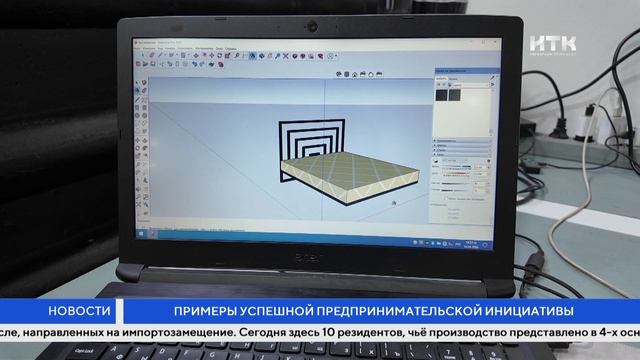Screen dimensions: 640x360
Task: Switch to Left view icon
Action: pos(379,74)
